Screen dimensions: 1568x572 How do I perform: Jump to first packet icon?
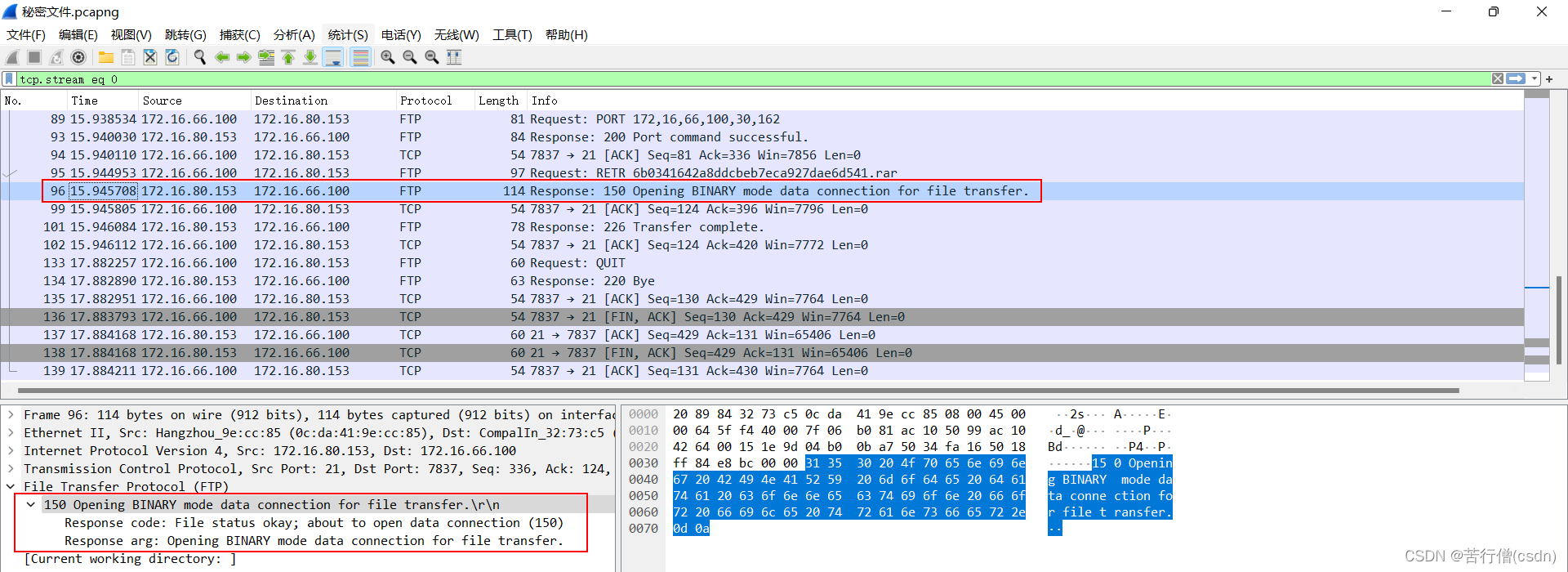288,57
